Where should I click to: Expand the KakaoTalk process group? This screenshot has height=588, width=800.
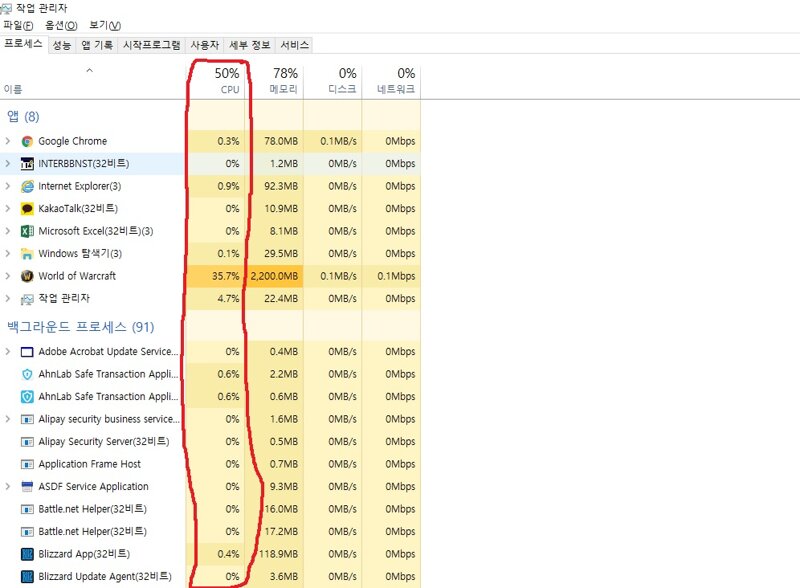pos(8,208)
